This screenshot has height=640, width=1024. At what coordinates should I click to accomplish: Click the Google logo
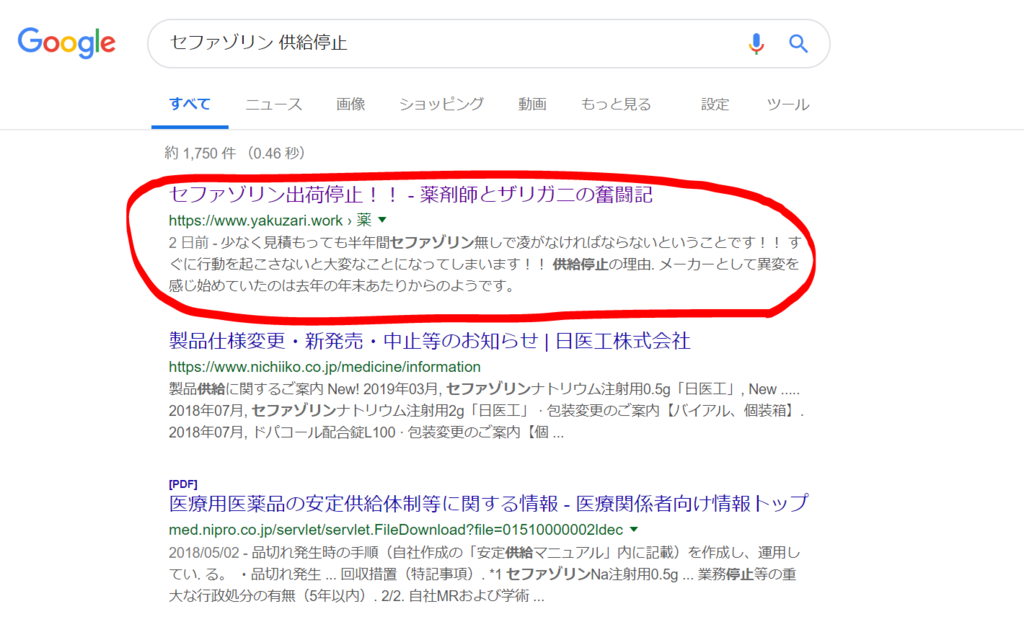66,42
